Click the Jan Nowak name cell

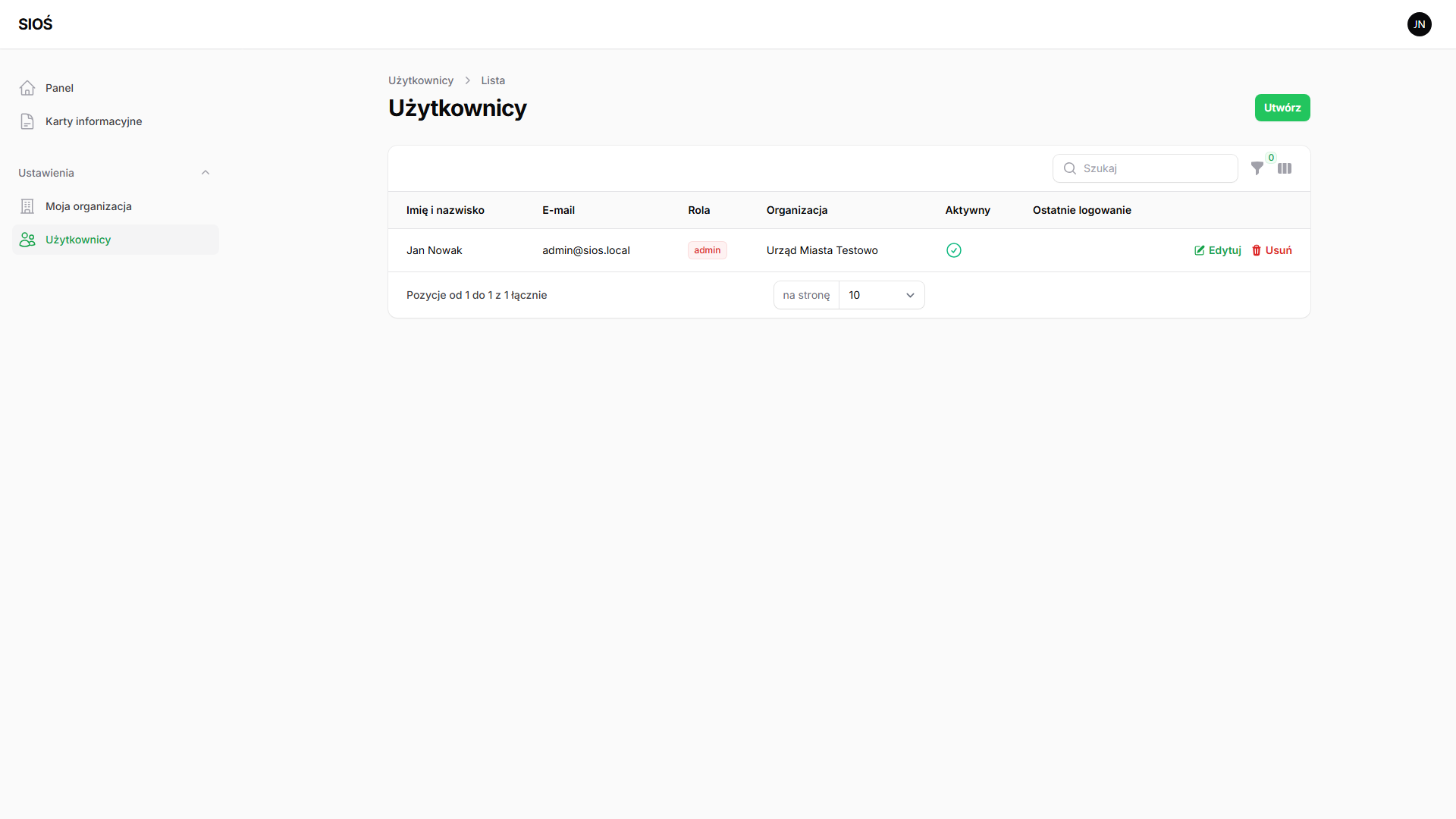pos(435,250)
